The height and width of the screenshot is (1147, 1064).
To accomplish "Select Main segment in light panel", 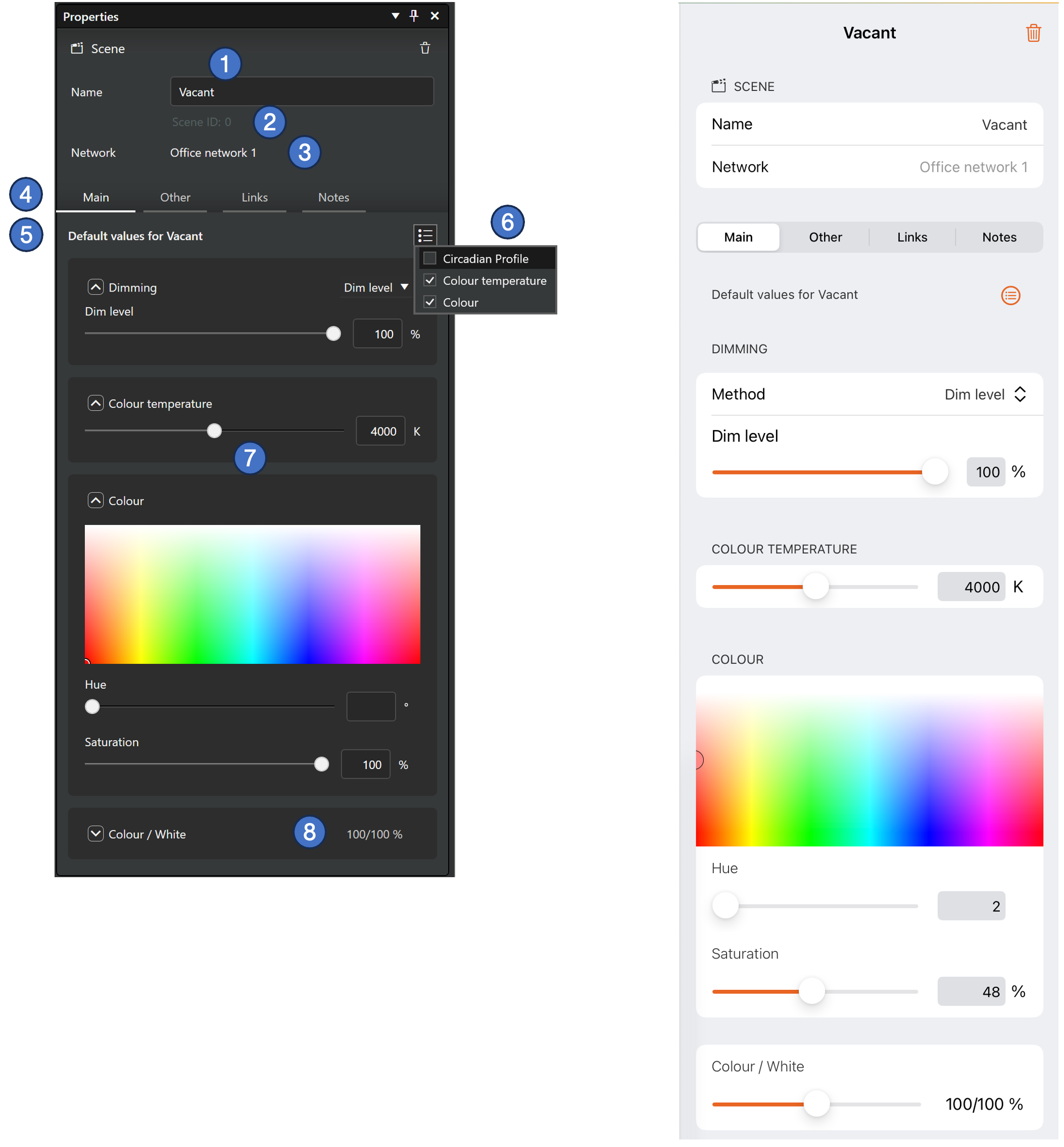I will pos(738,237).
